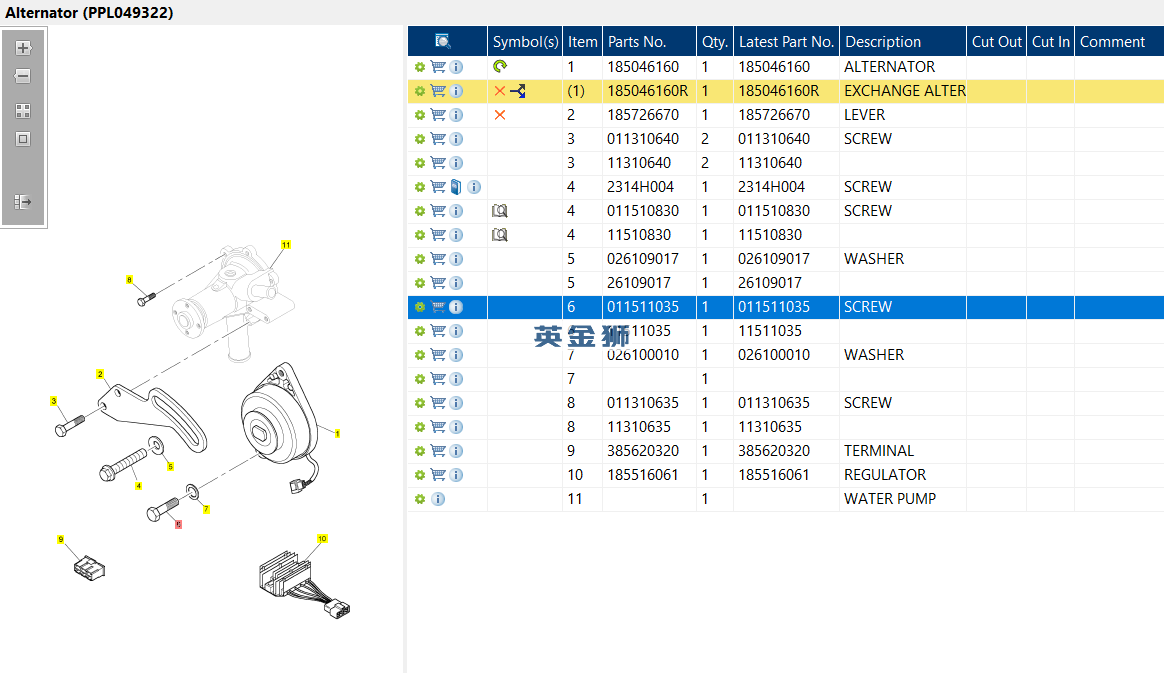Image resolution: width=1164 pixels, height=673 pixels.
Task: Click gear icon on selected 011511035 row
Action: tap(419, 307)
